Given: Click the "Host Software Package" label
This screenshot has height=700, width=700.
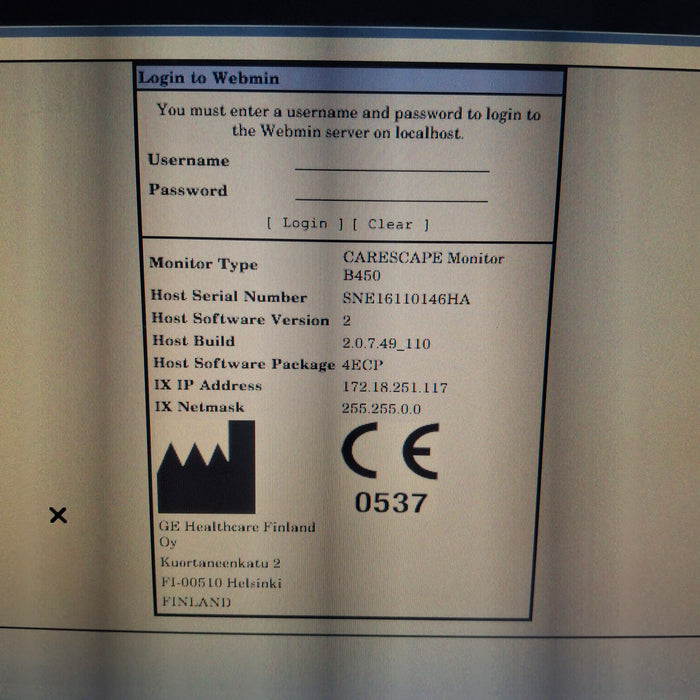Looking at the screenshot, I should 244,363.
